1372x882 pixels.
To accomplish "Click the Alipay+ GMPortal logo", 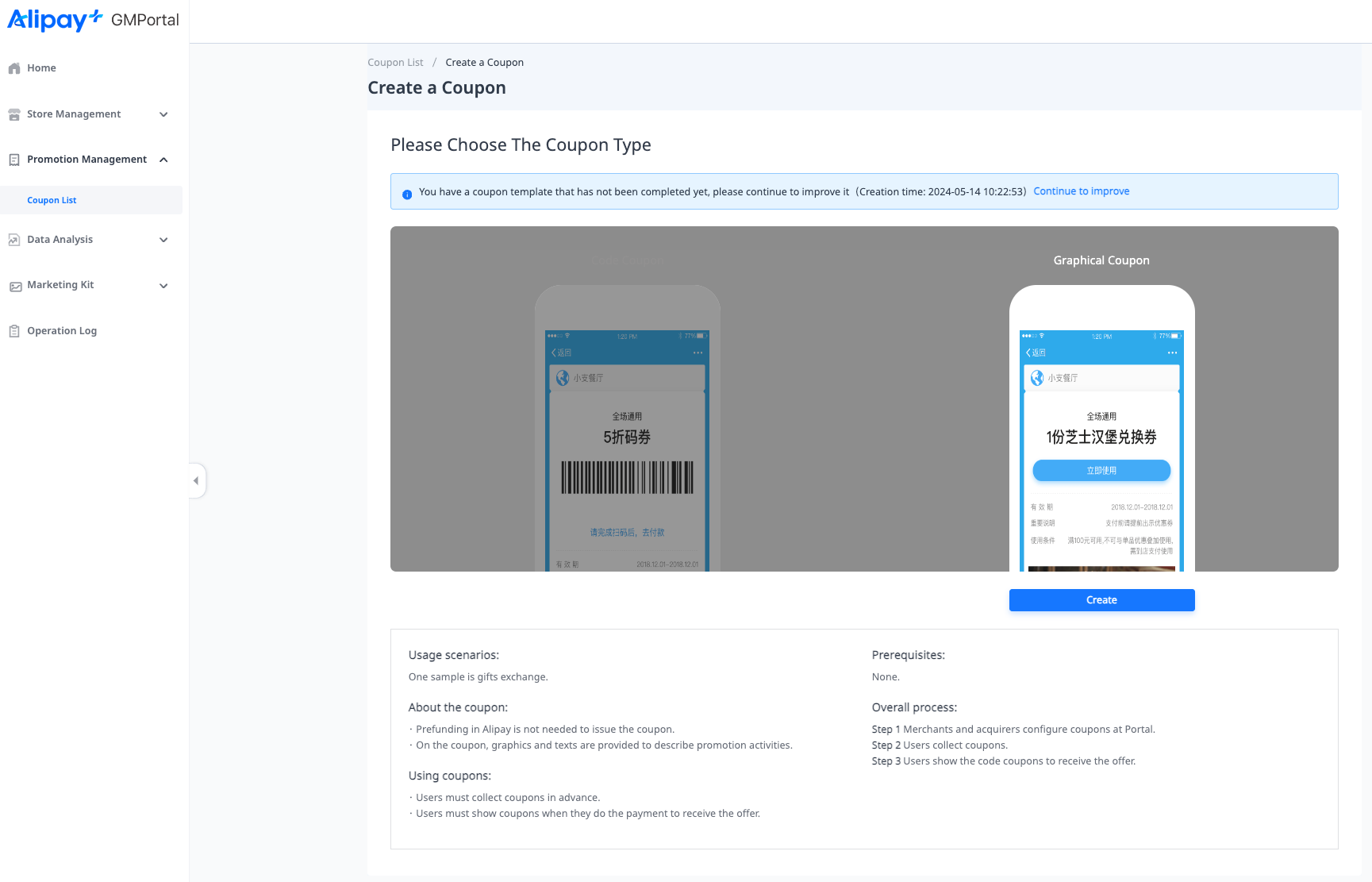I will [x=93, y=20].
